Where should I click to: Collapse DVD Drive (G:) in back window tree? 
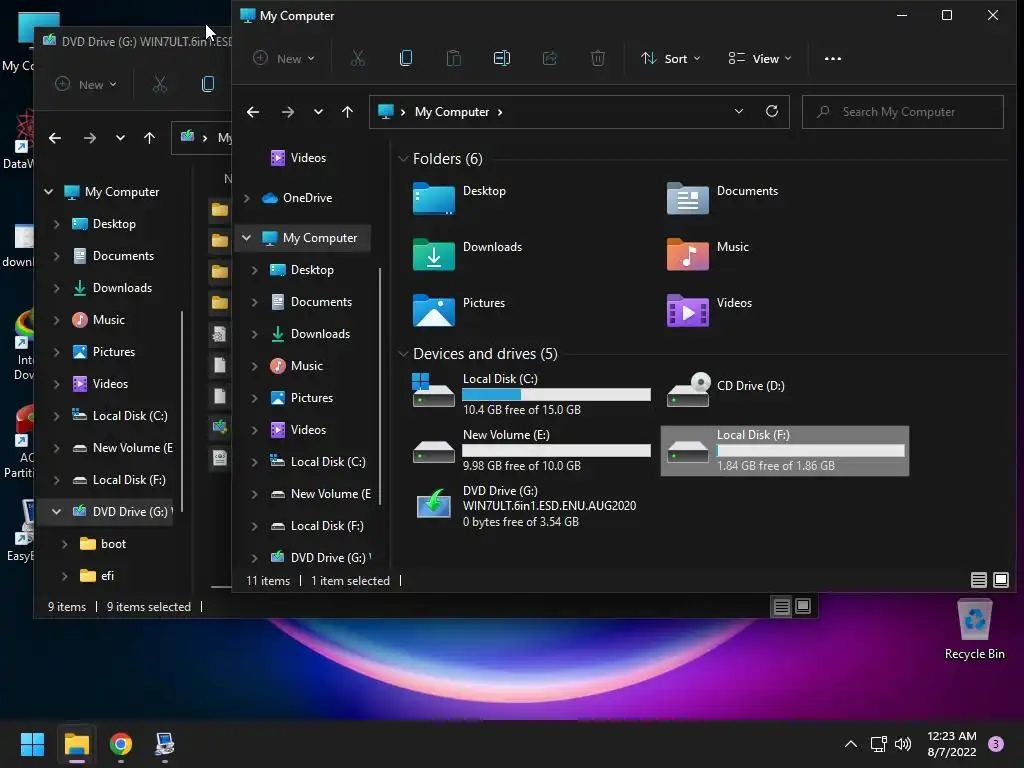(56, 511)
